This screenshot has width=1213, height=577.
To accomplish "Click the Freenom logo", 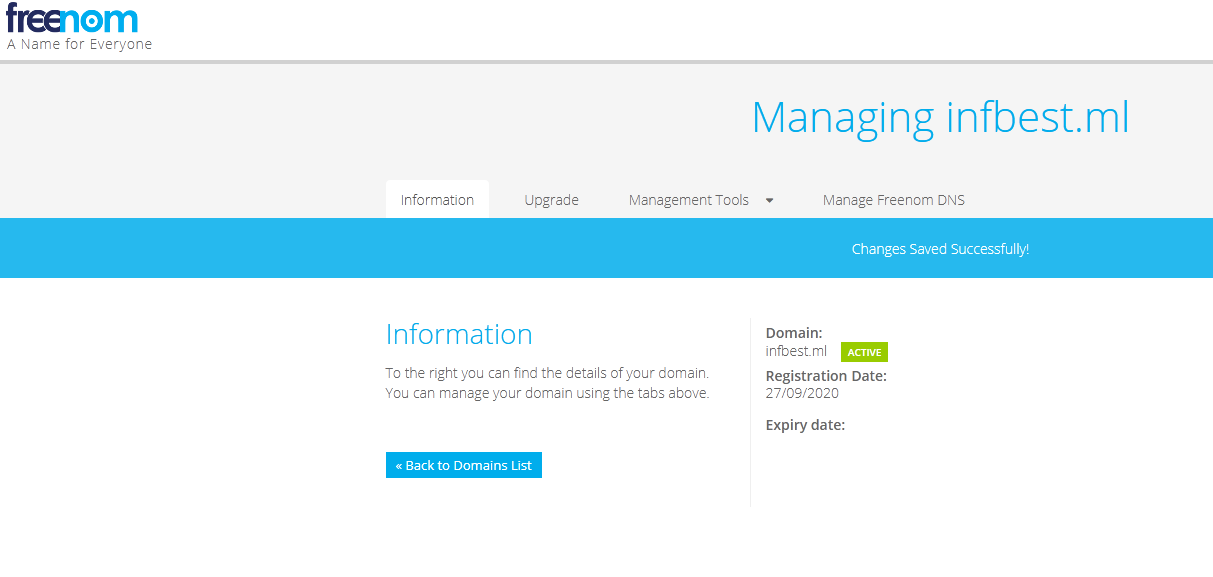I will (72, 18).
